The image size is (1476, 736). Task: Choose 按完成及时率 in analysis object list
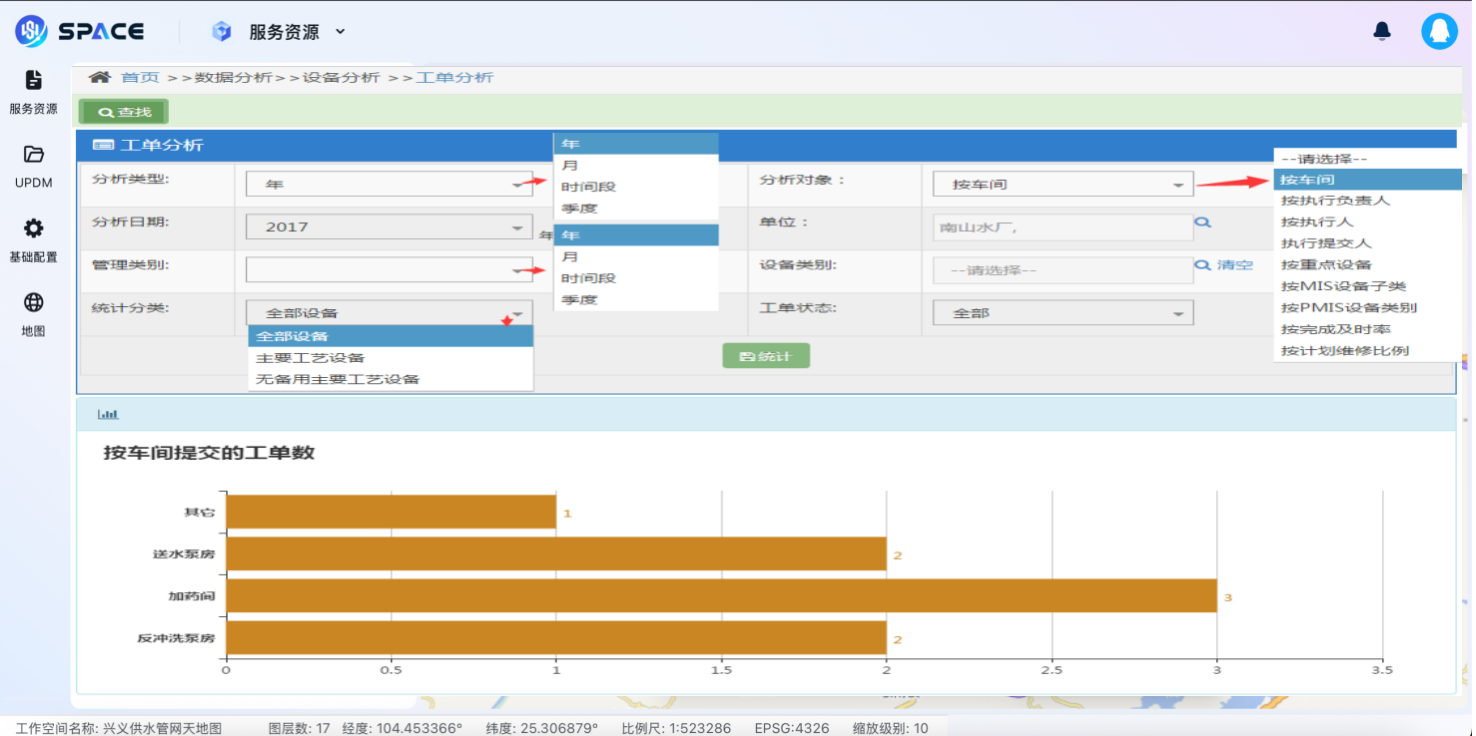[x=1335, y=329]
